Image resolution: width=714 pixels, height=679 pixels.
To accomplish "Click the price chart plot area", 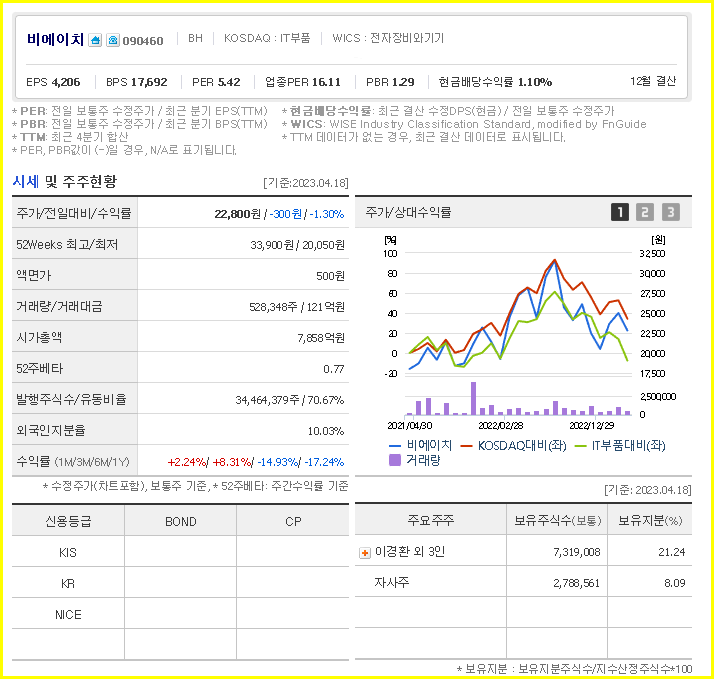I will click(x=519, y=313).
